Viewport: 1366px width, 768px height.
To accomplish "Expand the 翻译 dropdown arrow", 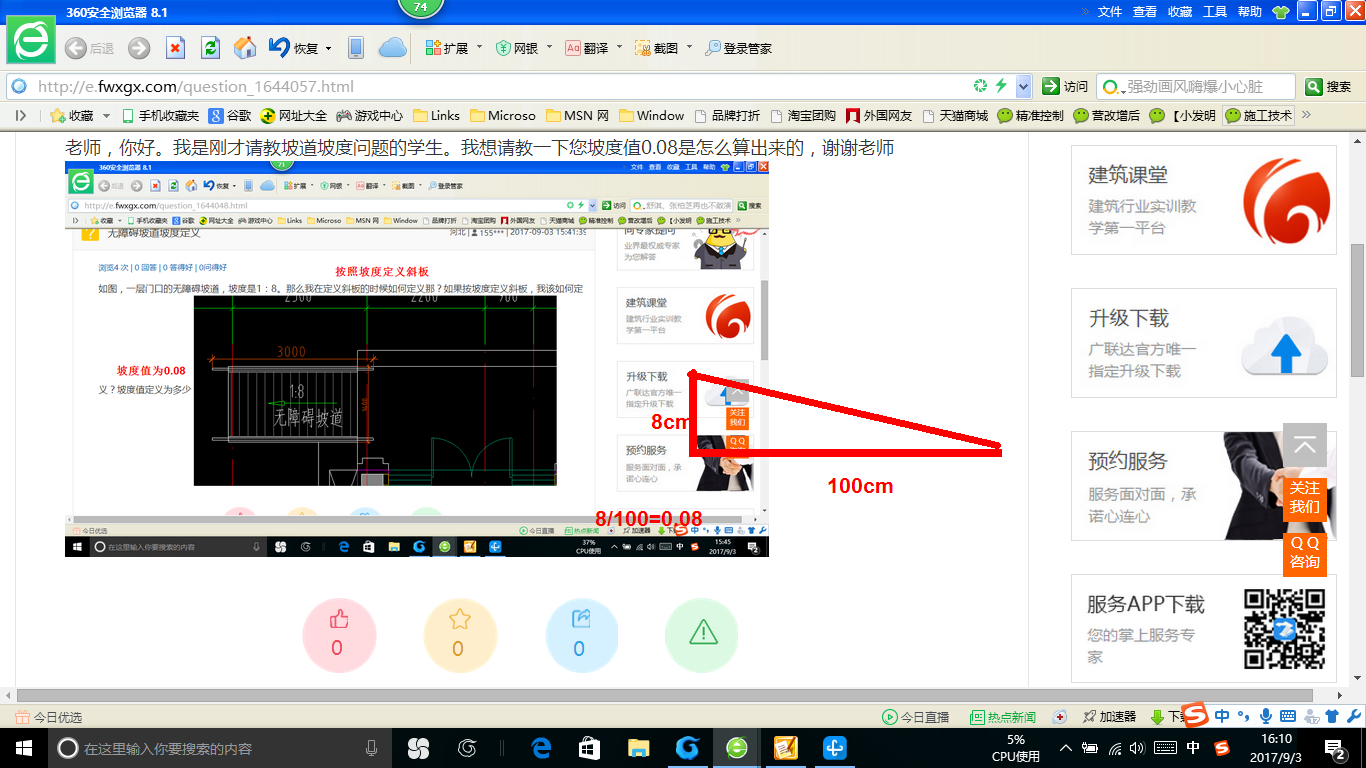I will coord(619,48).
